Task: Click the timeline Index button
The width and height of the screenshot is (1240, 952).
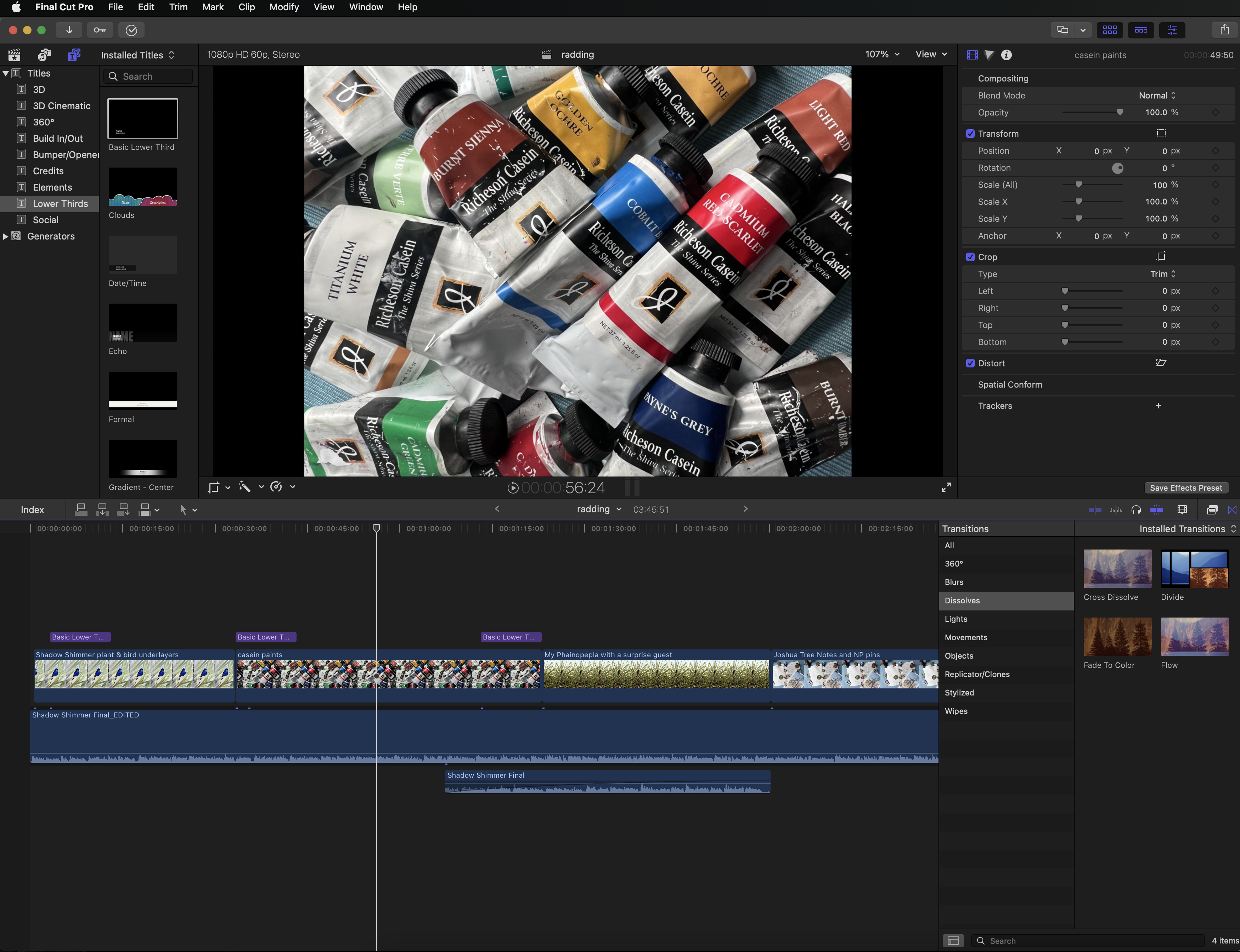Action: [32, 510]
